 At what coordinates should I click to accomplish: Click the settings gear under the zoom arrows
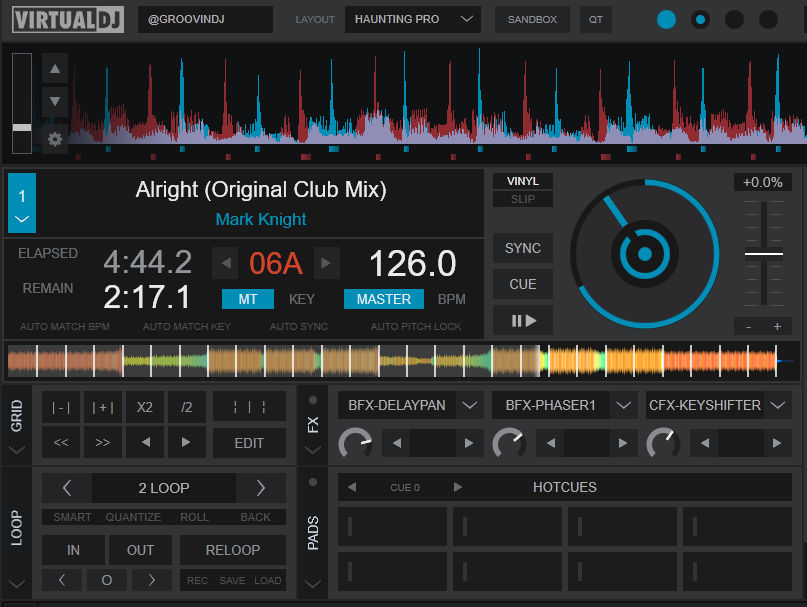54,140
